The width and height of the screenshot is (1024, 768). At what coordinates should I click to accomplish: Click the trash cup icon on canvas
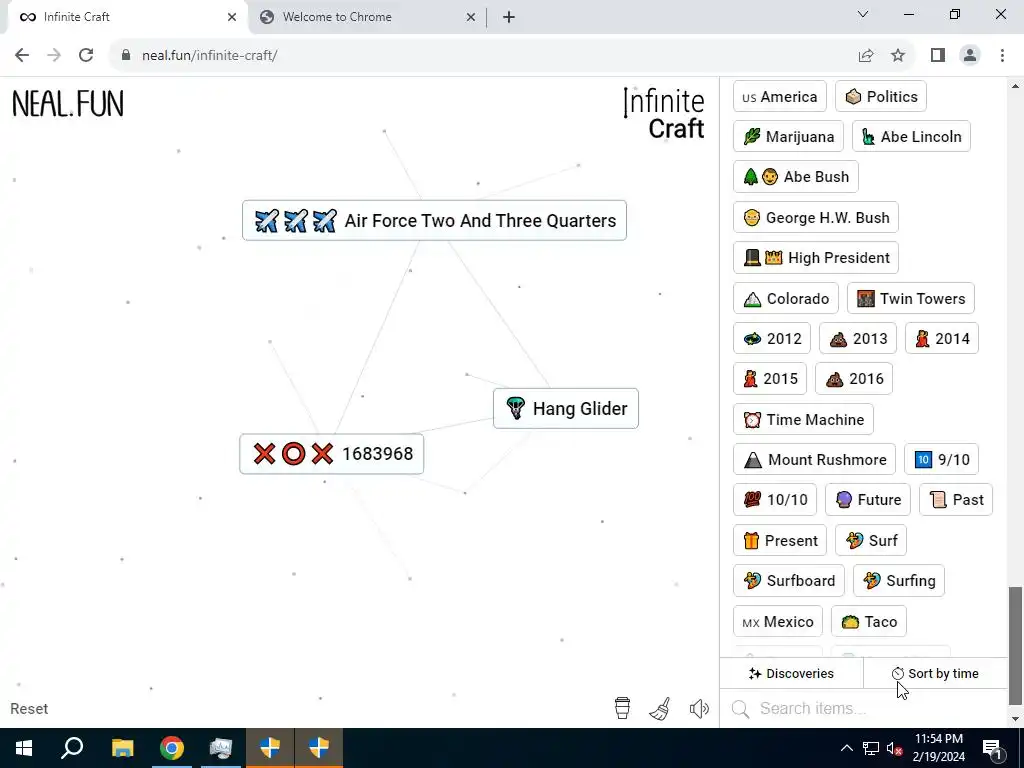[622, 708]
